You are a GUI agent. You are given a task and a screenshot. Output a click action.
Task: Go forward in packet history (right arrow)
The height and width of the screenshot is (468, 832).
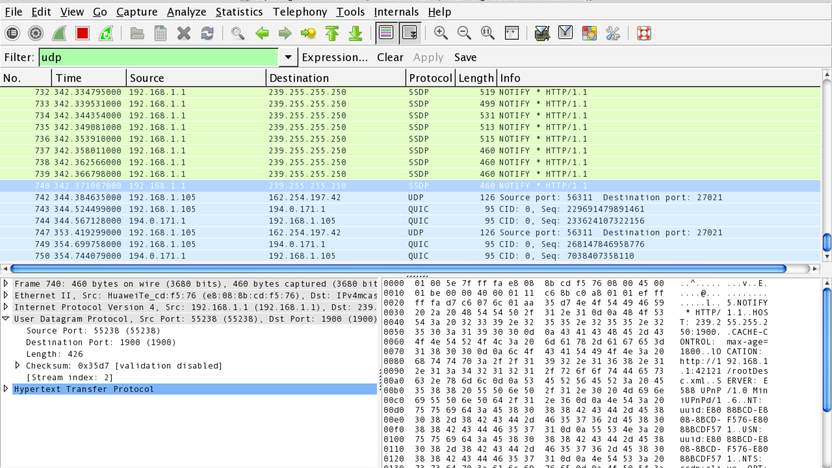pyautogui.click(x=285, y=33)
